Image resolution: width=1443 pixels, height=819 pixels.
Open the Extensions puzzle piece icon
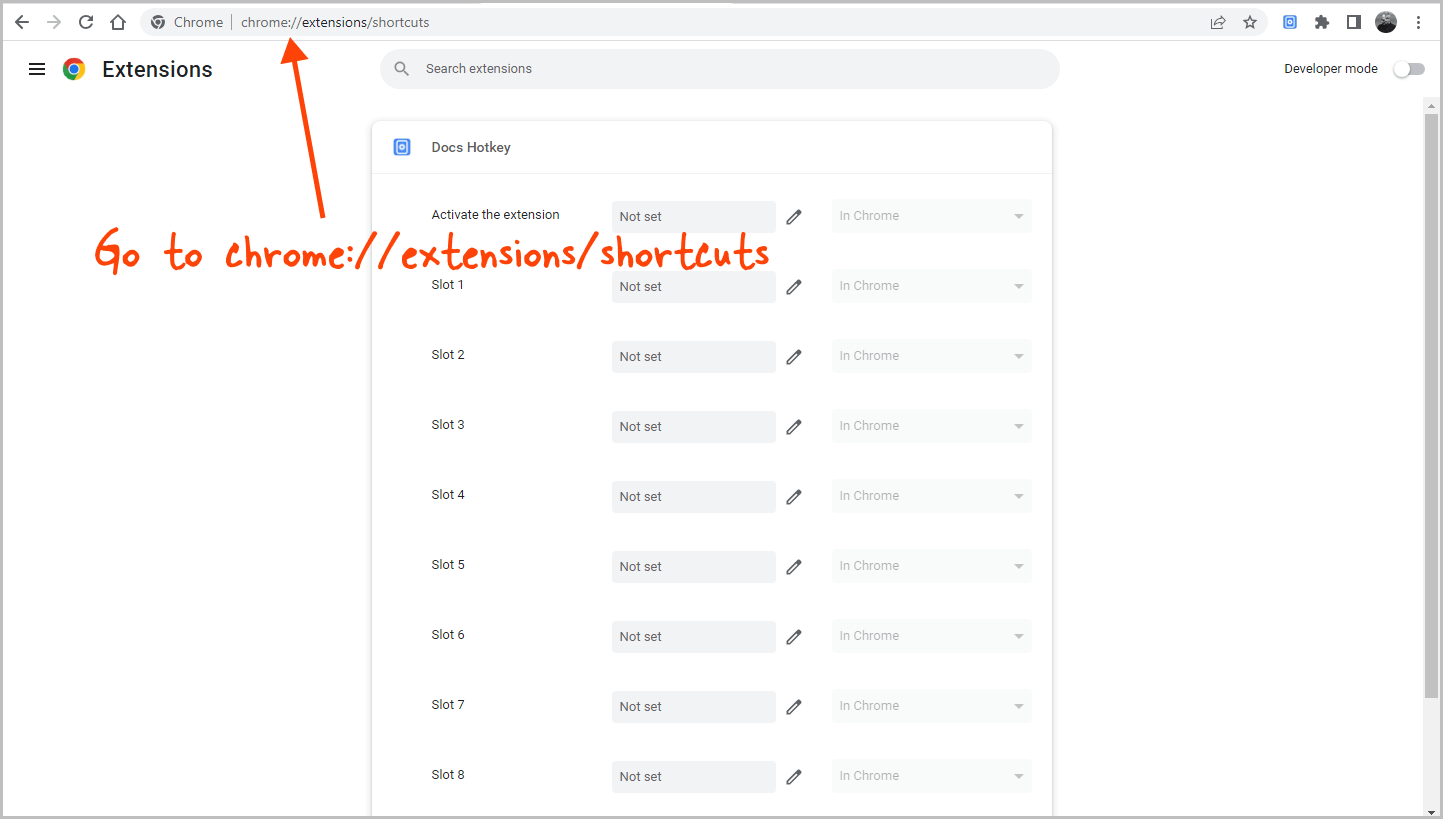(1322, 21)
